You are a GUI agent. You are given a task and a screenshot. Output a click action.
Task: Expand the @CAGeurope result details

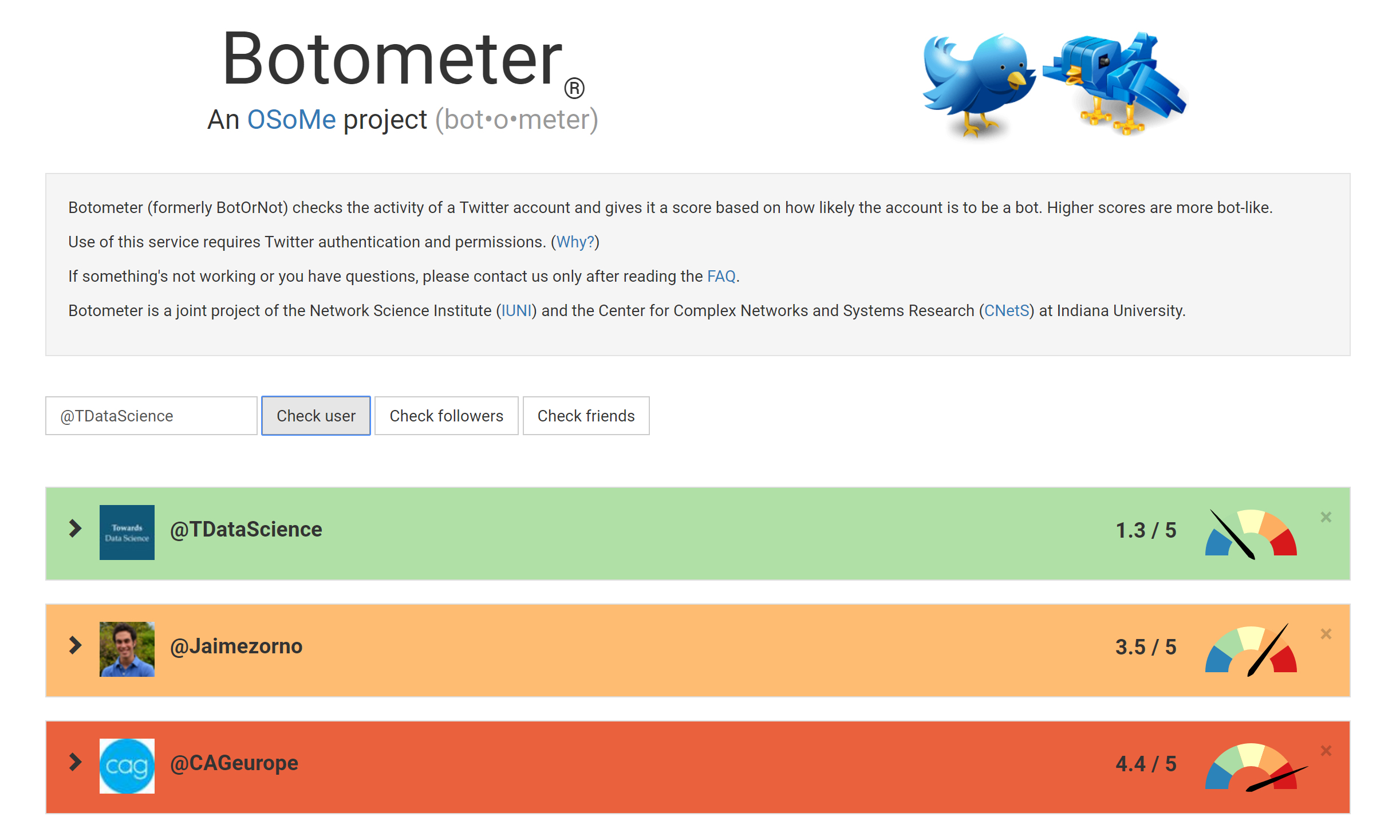coord(75,762)
